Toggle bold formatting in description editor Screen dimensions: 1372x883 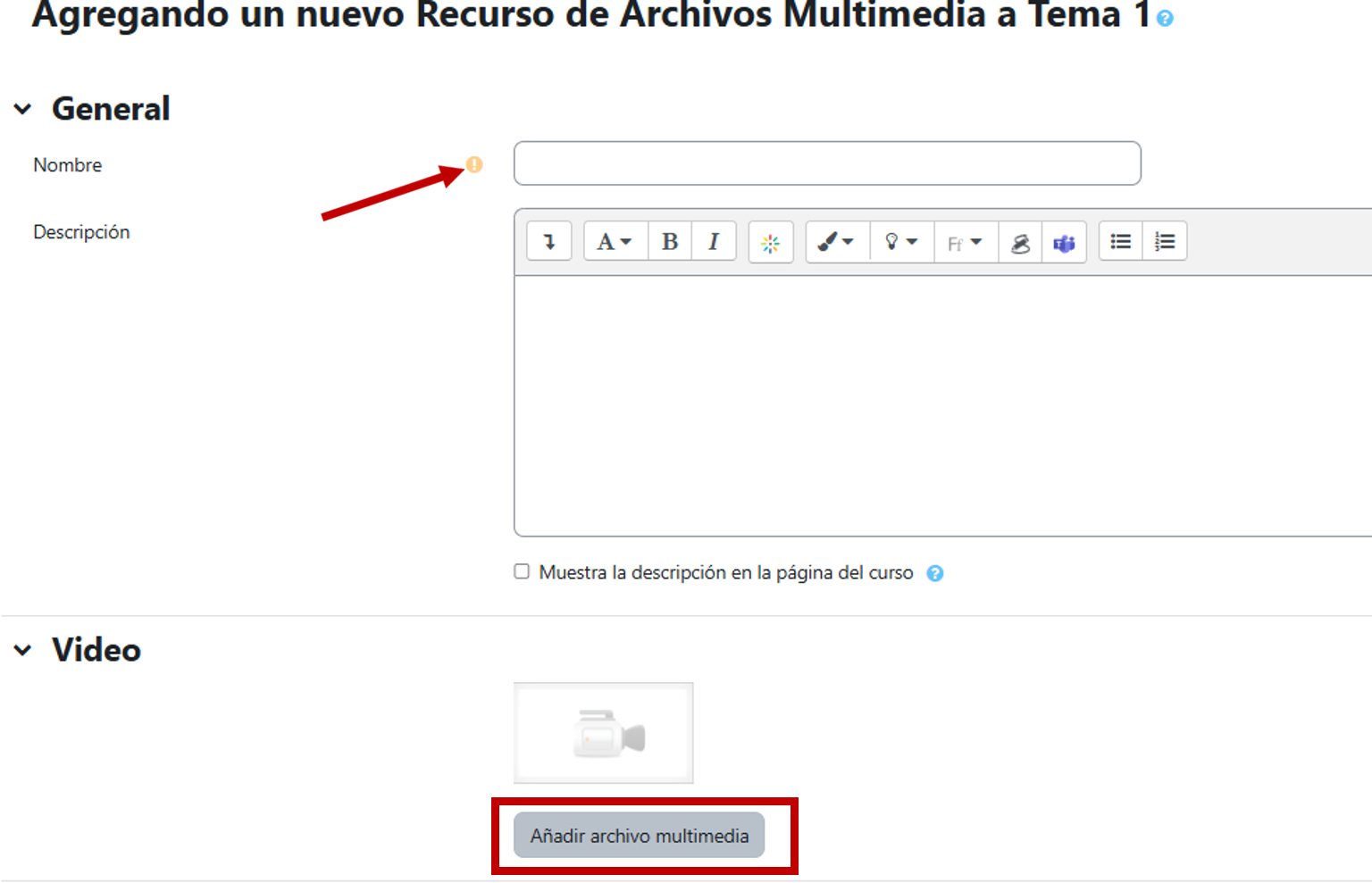point(670,242)
